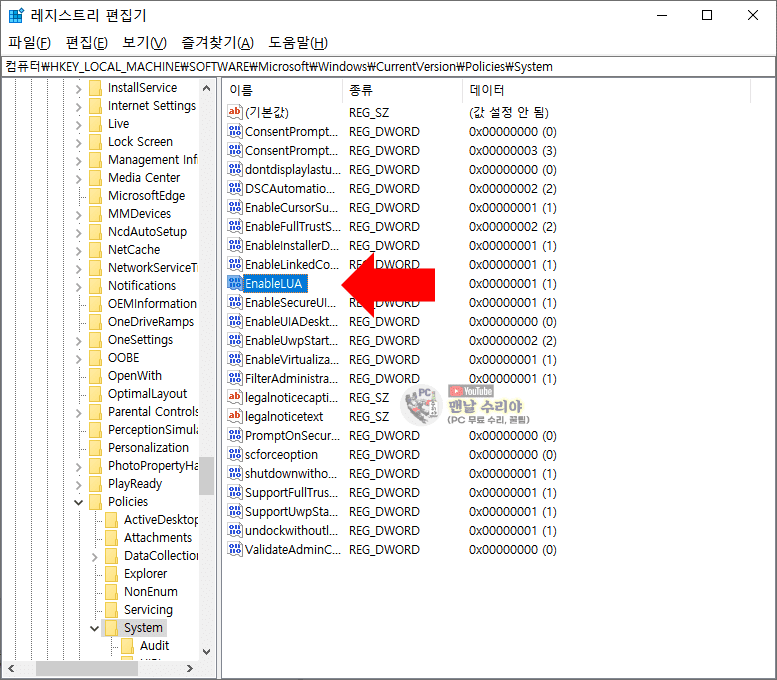
Task: Collapse the Policies tree node
Action: (79, 502)
